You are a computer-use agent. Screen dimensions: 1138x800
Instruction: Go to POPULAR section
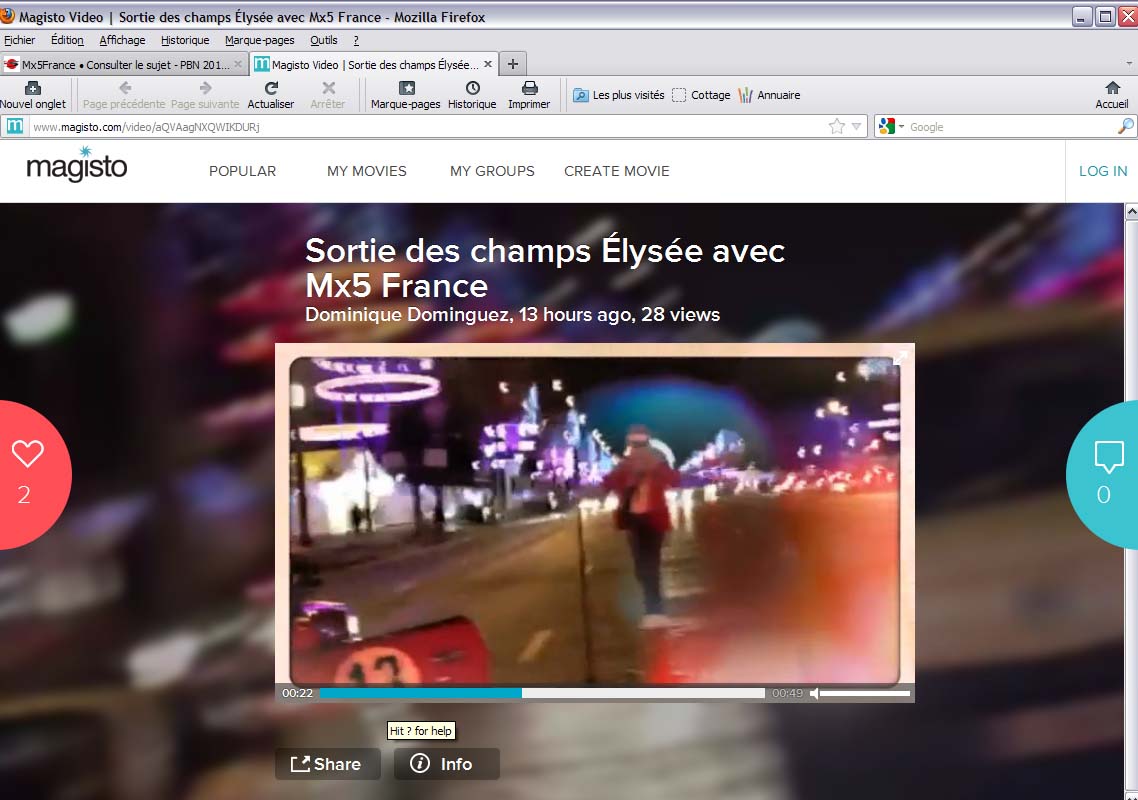click(242, 171)
